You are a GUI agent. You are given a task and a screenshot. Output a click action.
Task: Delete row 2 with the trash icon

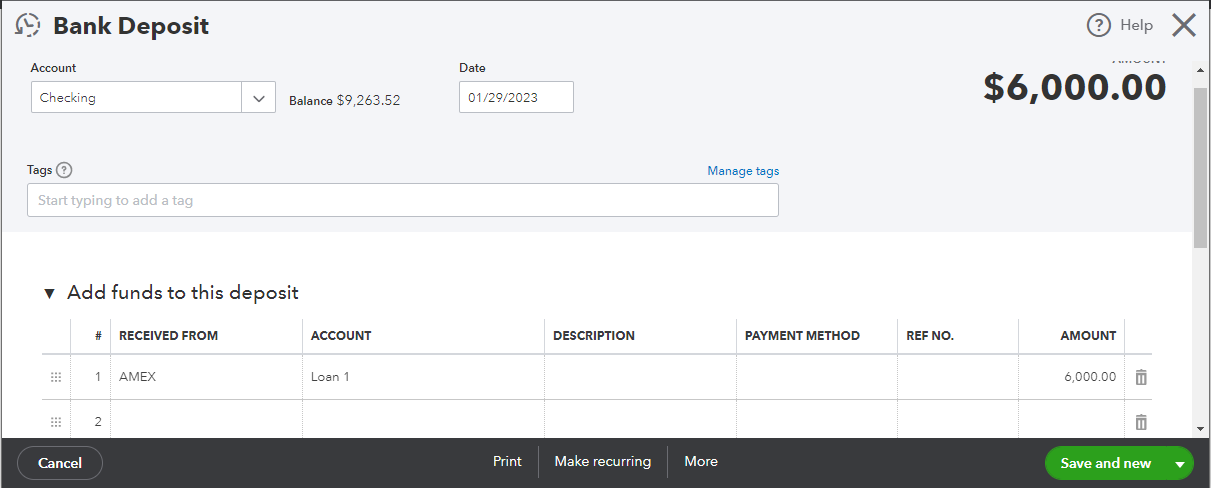point(1141,422)
